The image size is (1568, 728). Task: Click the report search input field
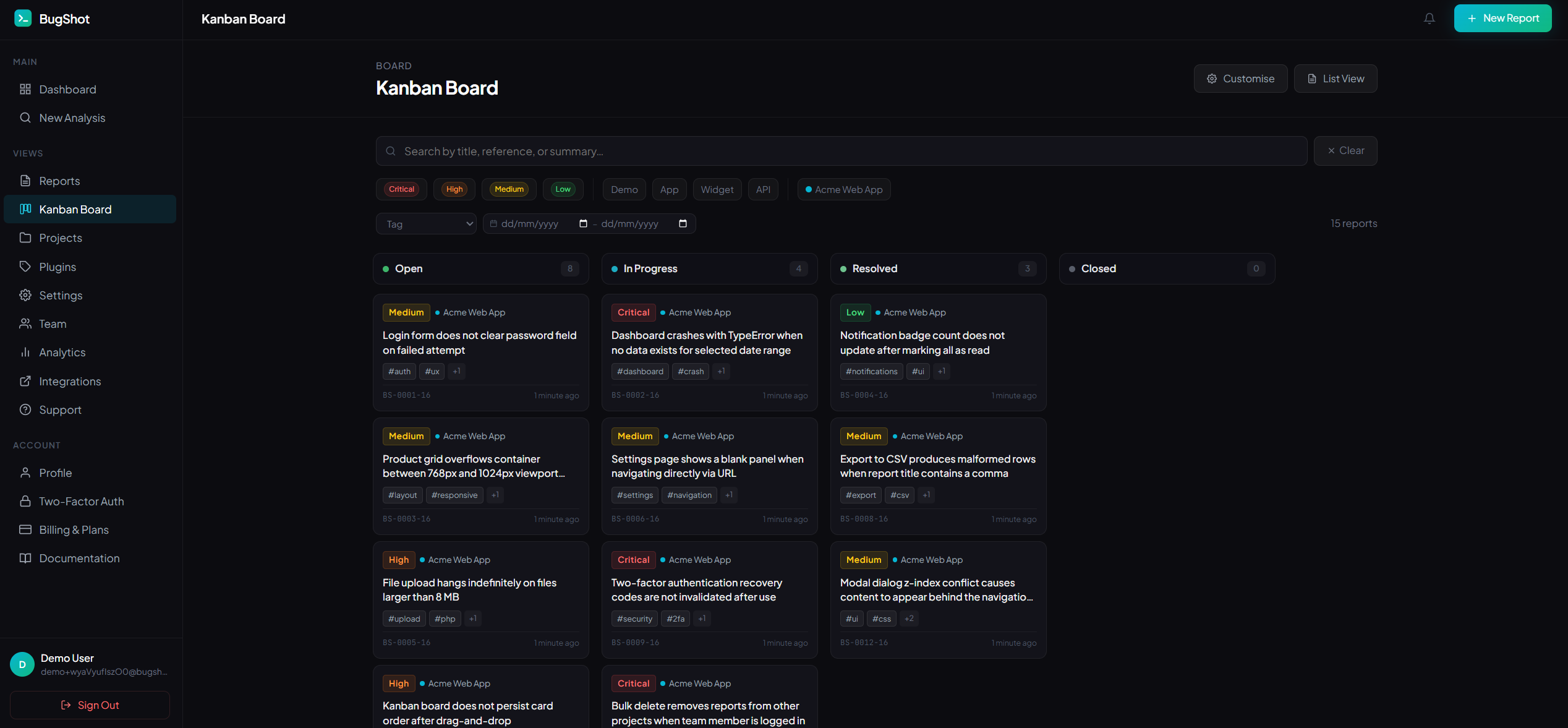(841, 151)
